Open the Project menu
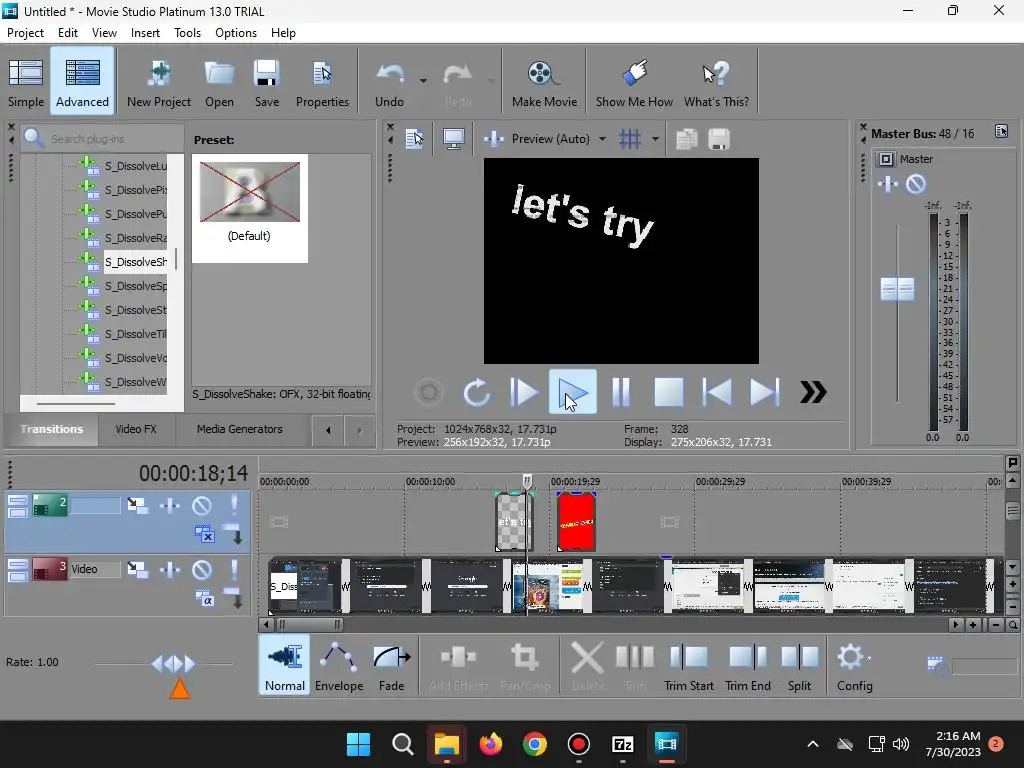The width and height of the screenshot is (1024, 768). (25, 33)
